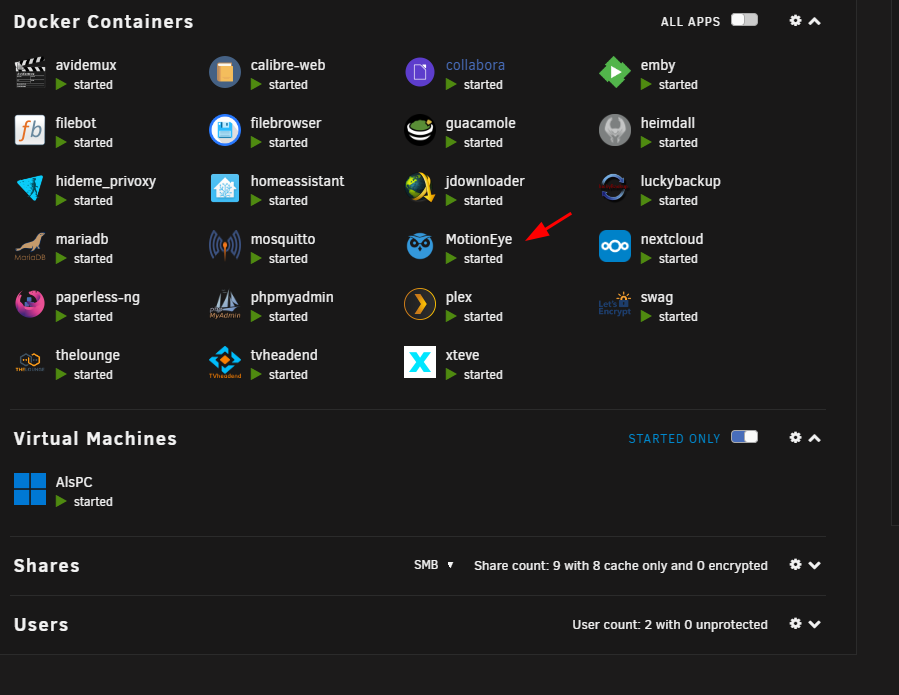Collapse the Docker Containers section
This screenshot has height=695, width=899.
pyautogui.click(x=814, y=21)
